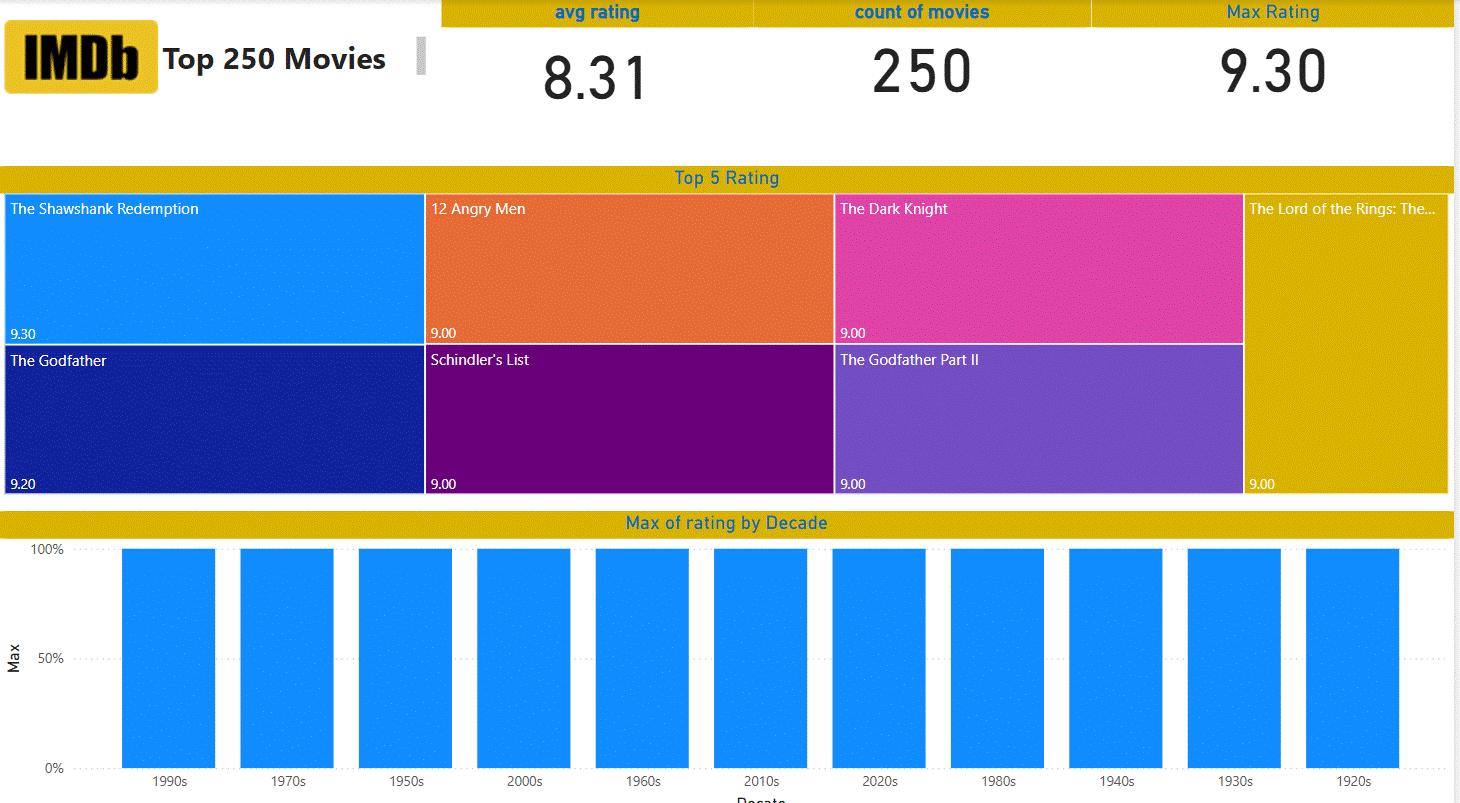Click the 'Top 5 Rating' chart title
Viewport: 1460px width, 803px height.
[x=727, y=178]
